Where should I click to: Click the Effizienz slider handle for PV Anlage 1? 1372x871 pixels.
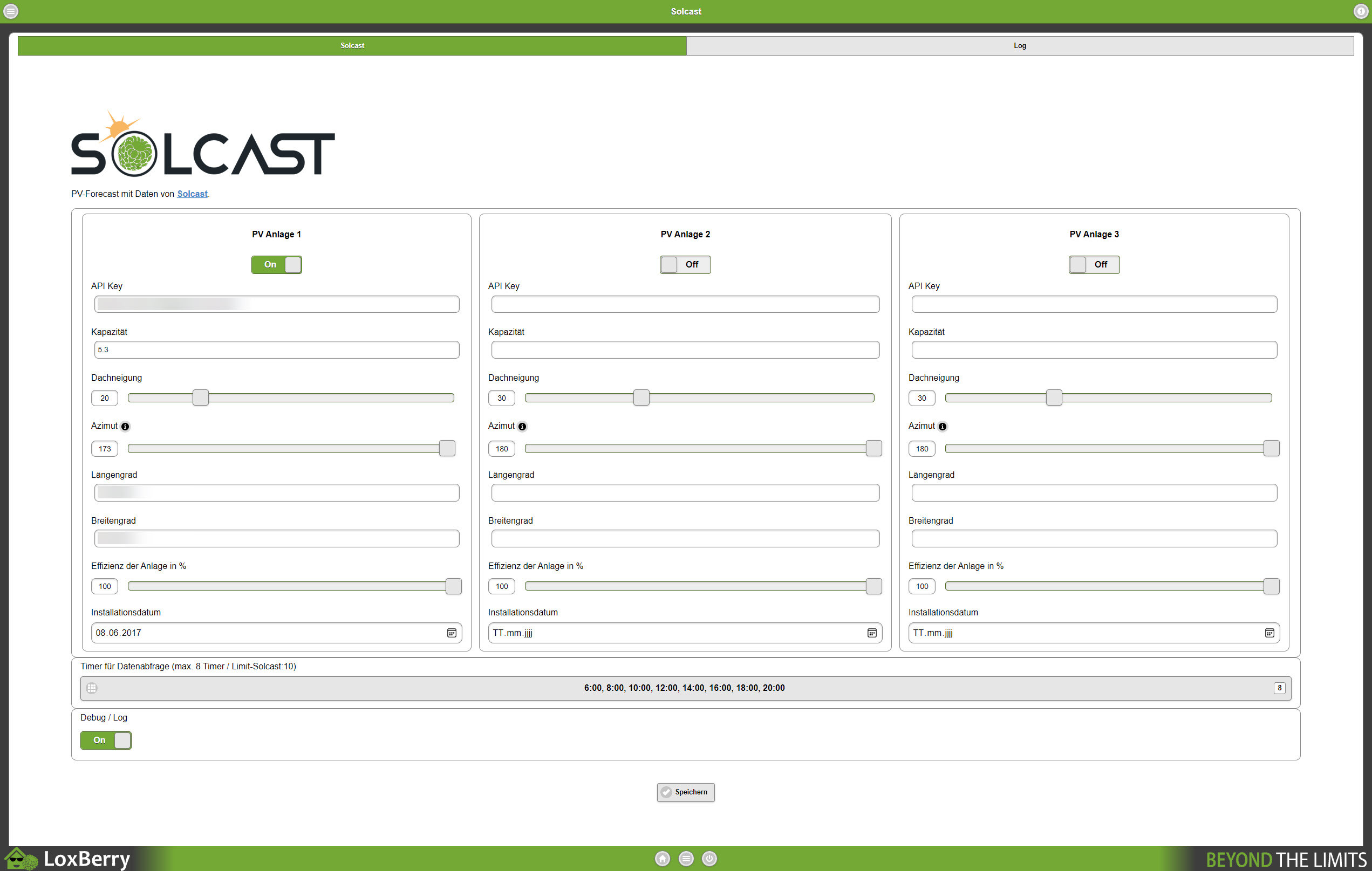pos(454,586)
